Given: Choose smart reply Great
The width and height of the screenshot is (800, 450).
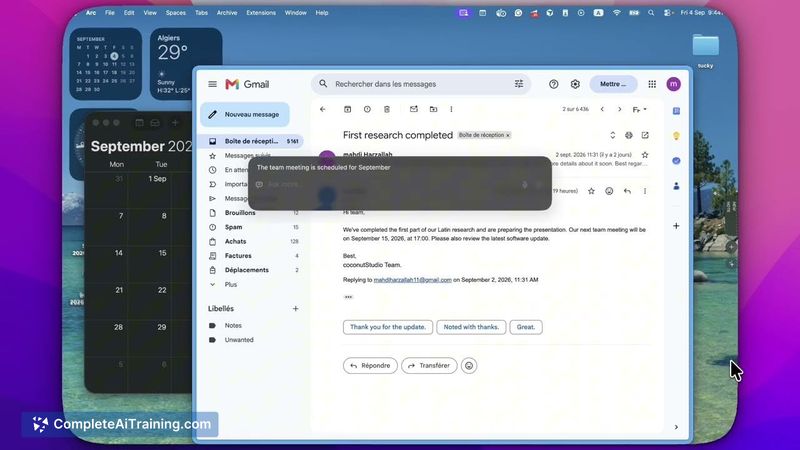Looking at the screenshot, I should coord(526,327).
